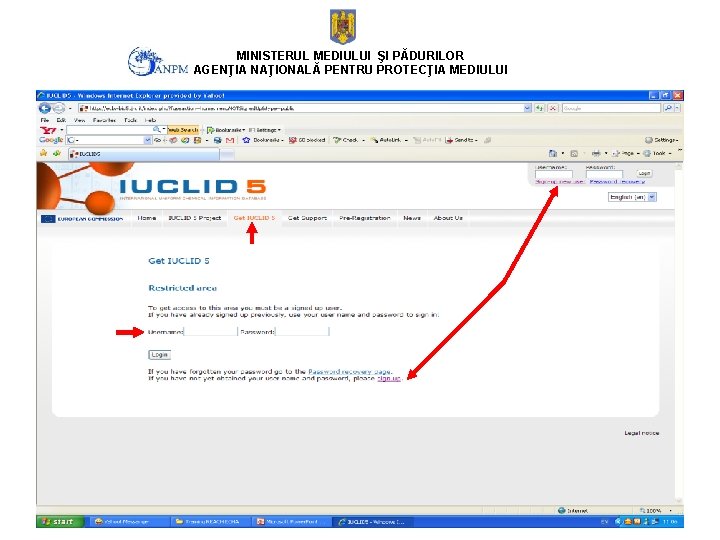This screenshot has width=720, height=540.
Task: Click the Sign up new user link at top
Action: click(x=559, y=182)
